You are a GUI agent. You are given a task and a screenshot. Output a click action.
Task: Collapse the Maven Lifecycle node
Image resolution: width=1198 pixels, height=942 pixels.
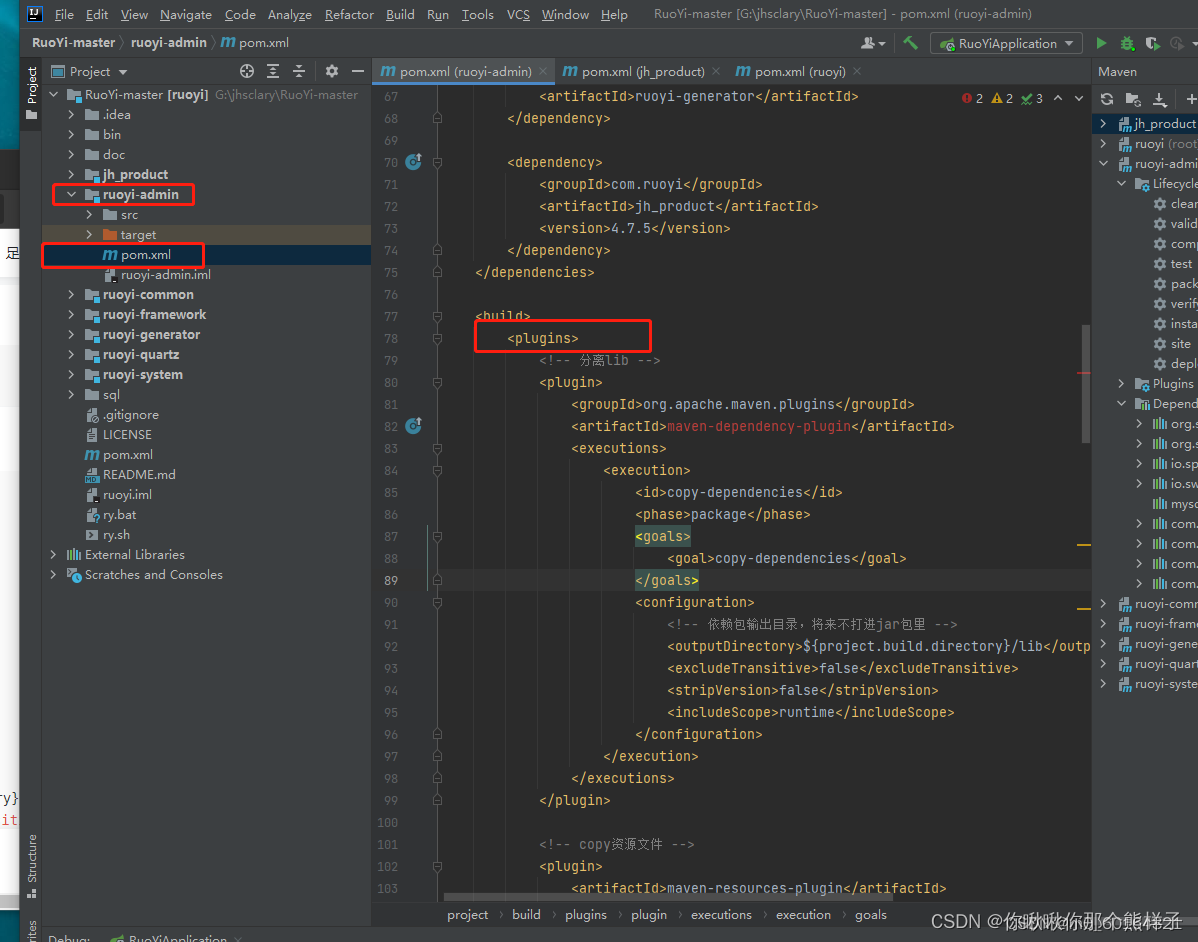[1121, 183]
